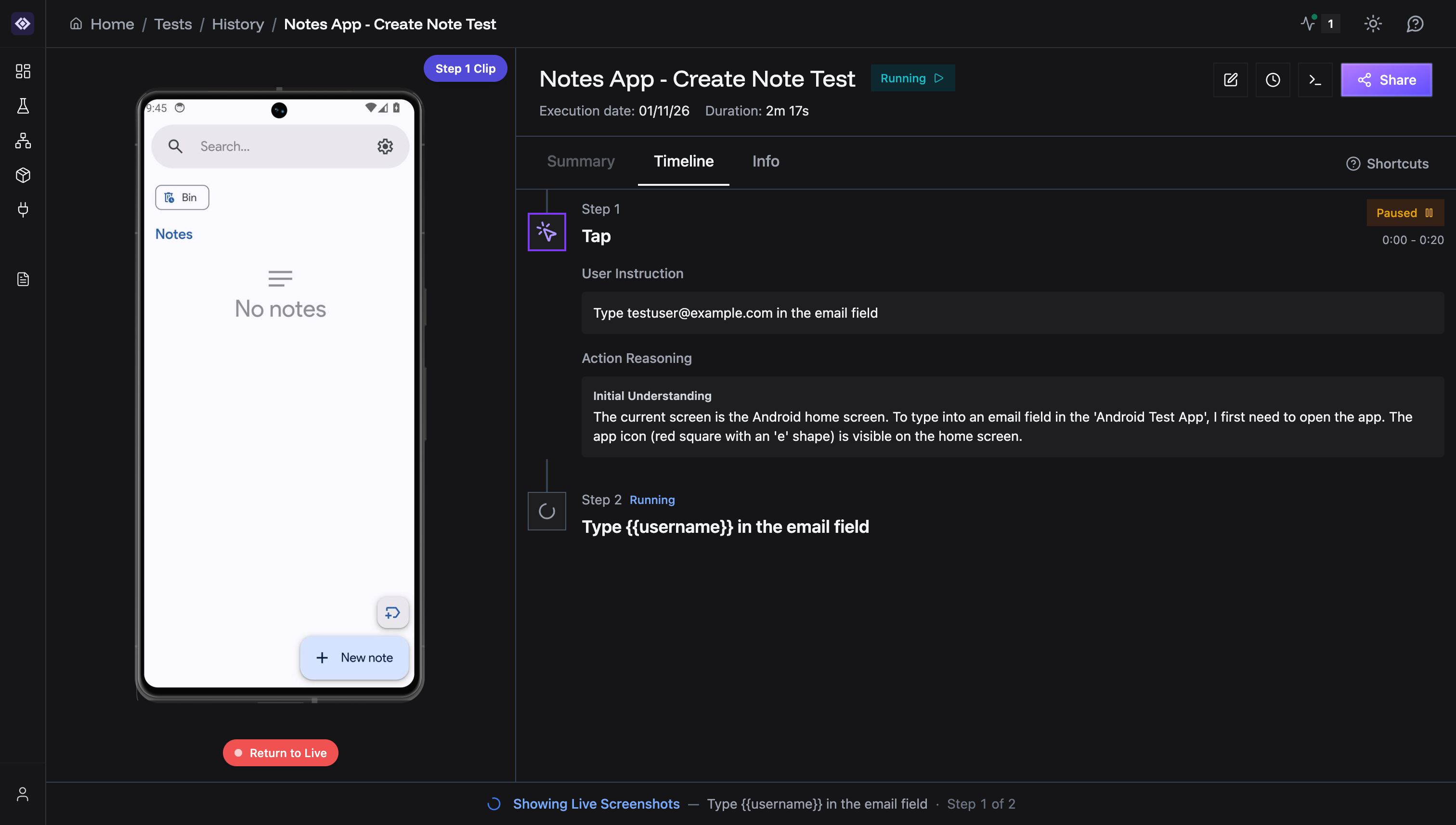Image resolution: width=1456 pixels, height=825 pixels.
Task: Open the document icon in sidebar
Action: (x=23, y=279)
